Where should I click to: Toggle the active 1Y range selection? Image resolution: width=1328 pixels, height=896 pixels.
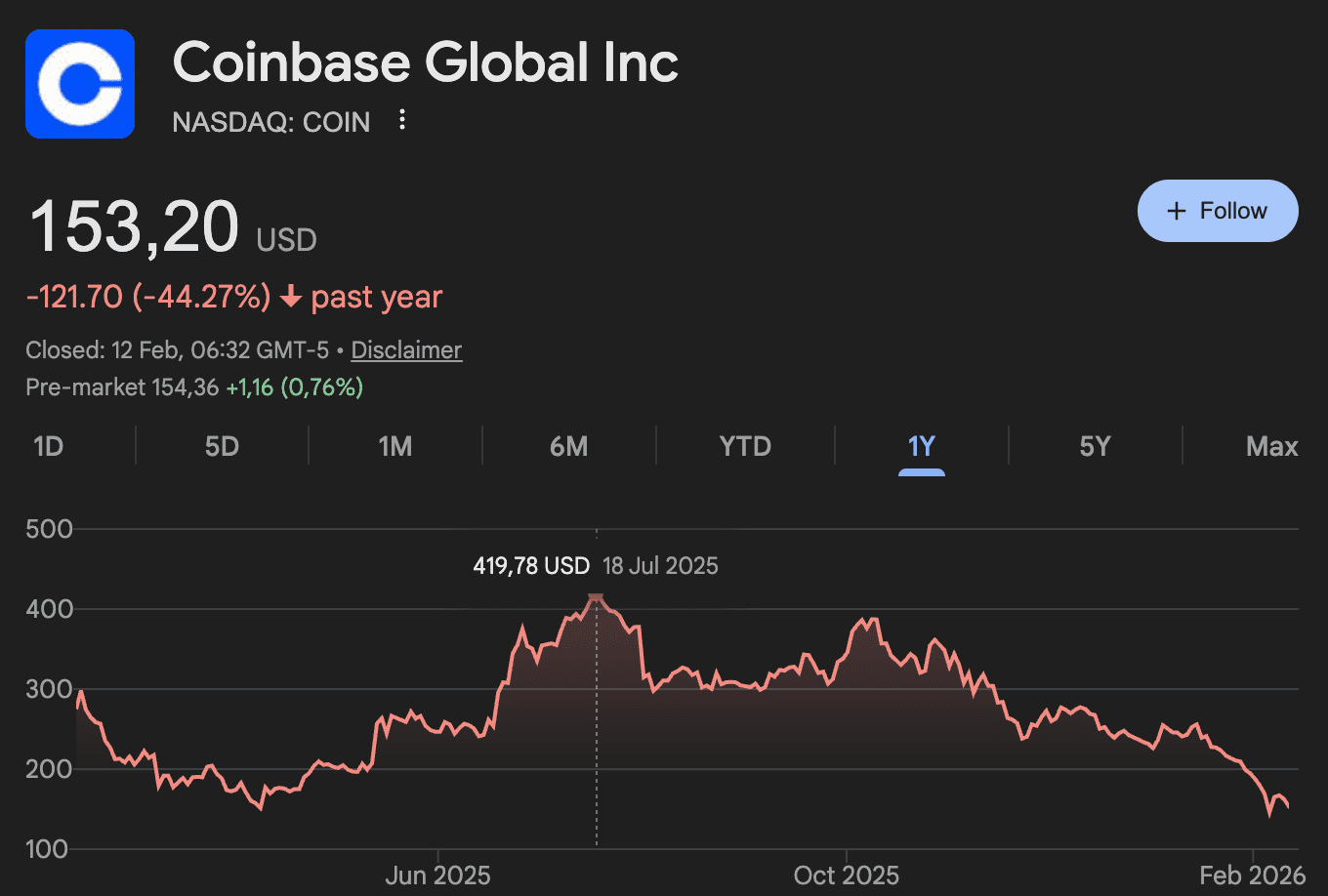click(920, 445)
